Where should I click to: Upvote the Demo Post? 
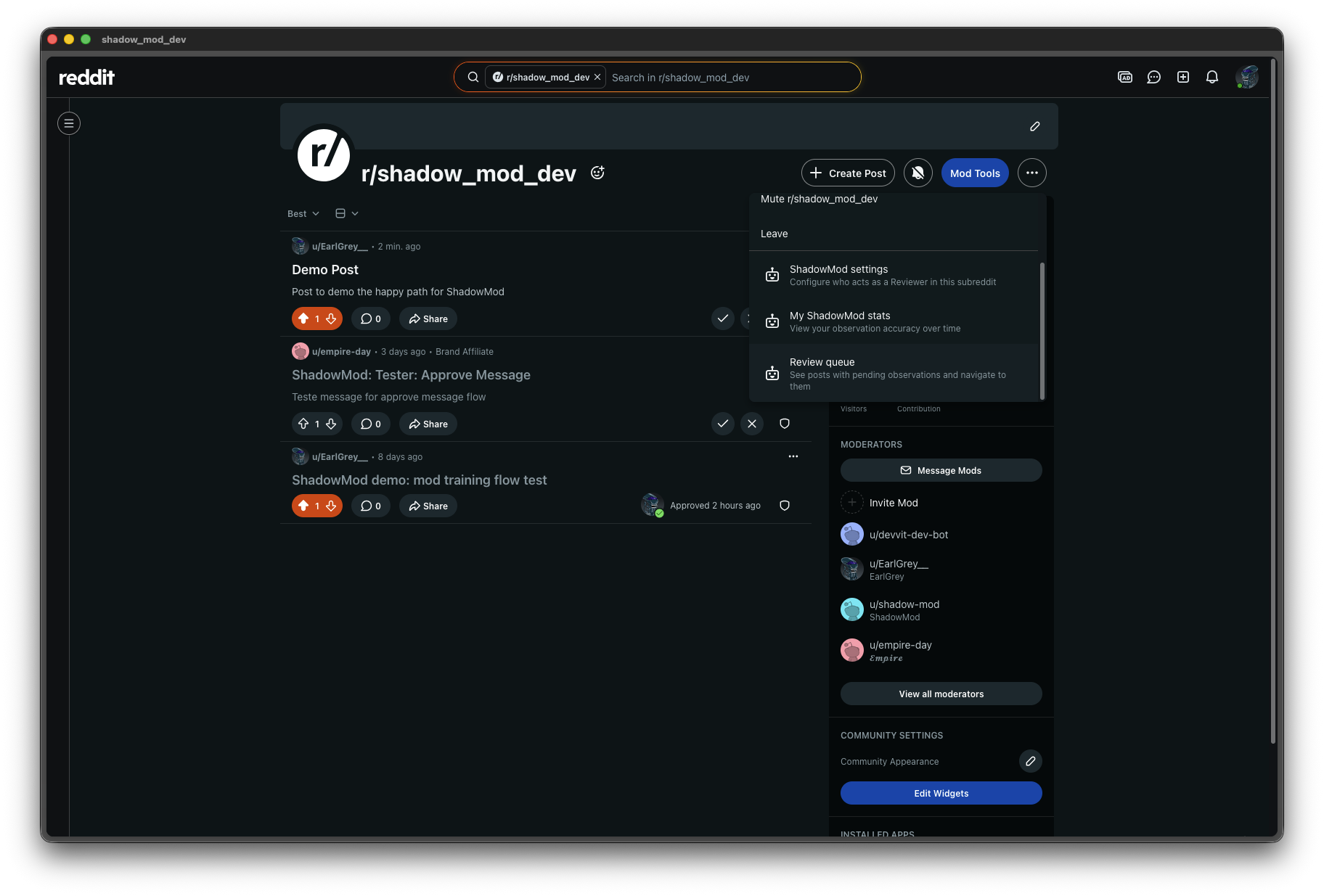[x=303, y=318]
